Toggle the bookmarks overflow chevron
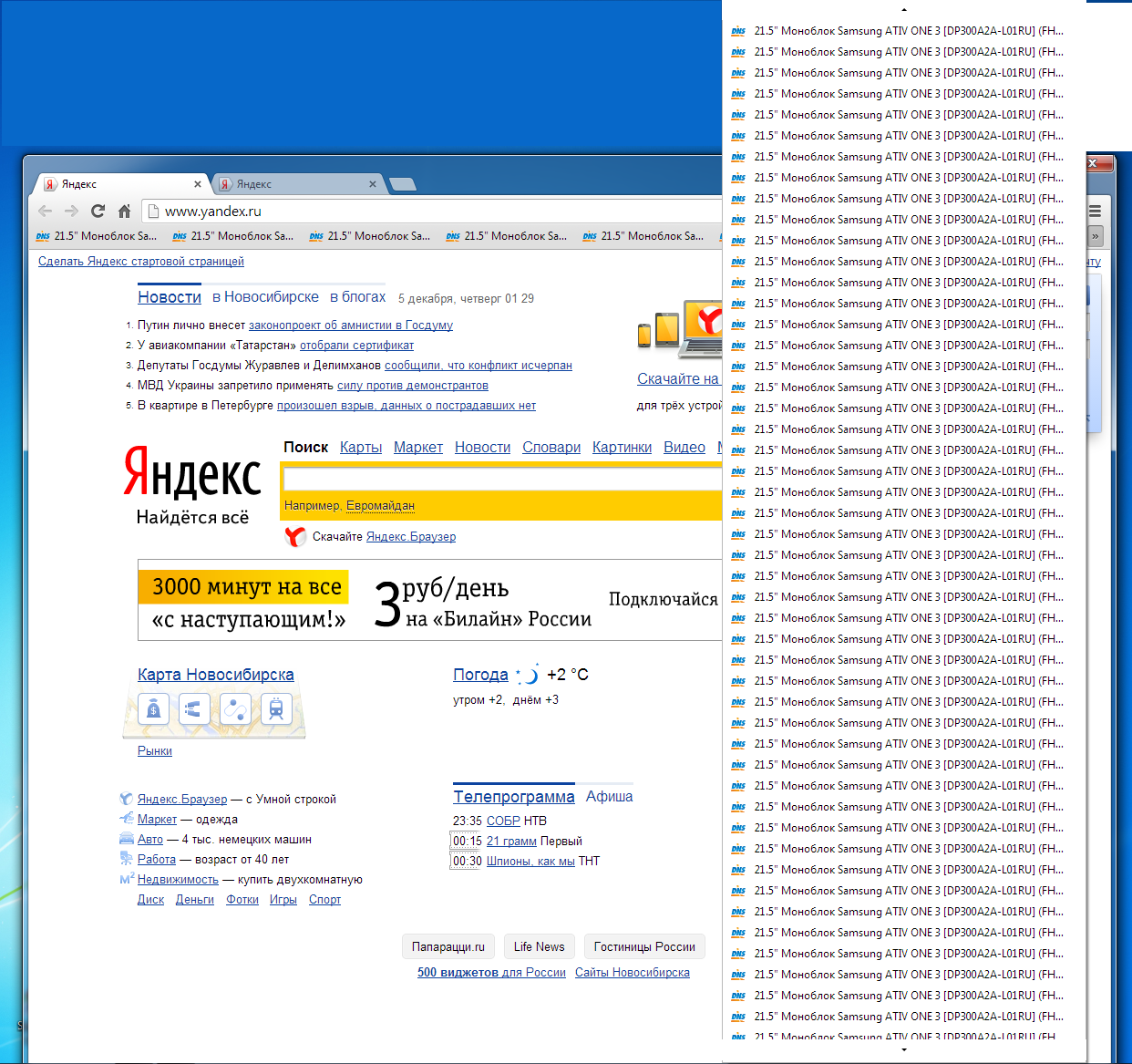 tap(1095, 236)
